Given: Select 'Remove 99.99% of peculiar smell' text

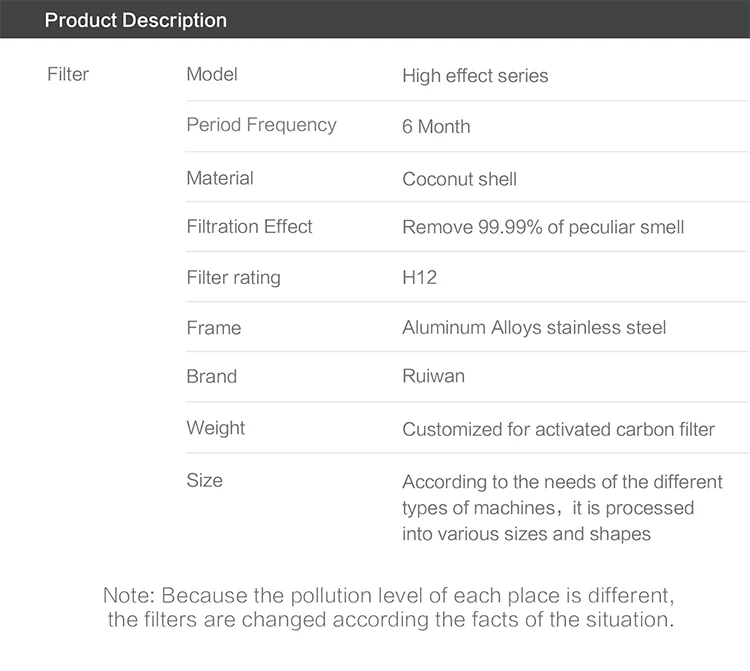Looking at the screenshot, I should (543, 227).
